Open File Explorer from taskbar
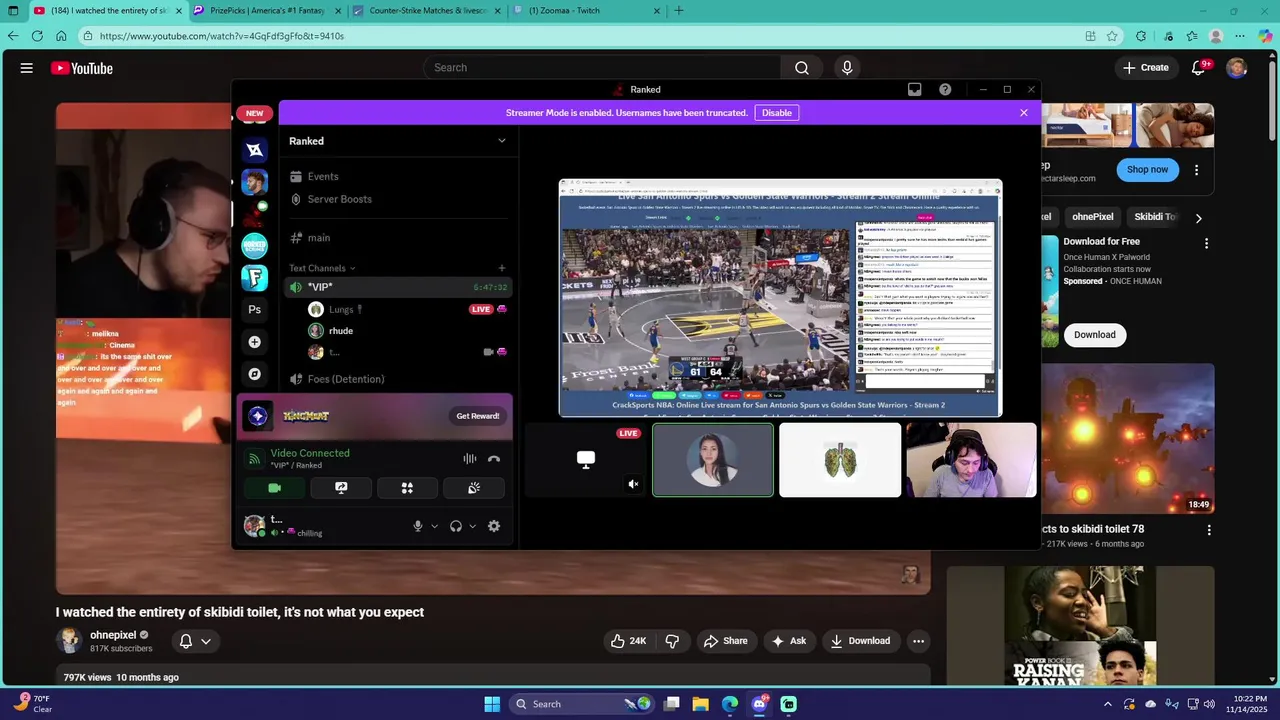 pos(701,704)
